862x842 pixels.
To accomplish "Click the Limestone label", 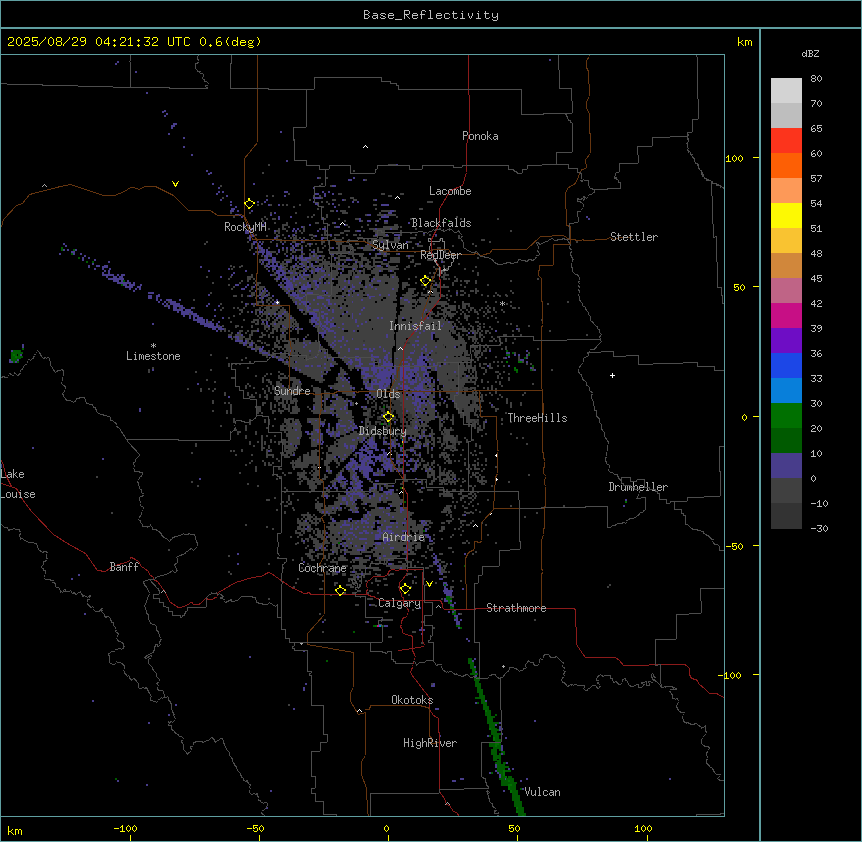I will click(x=153, y=356).
